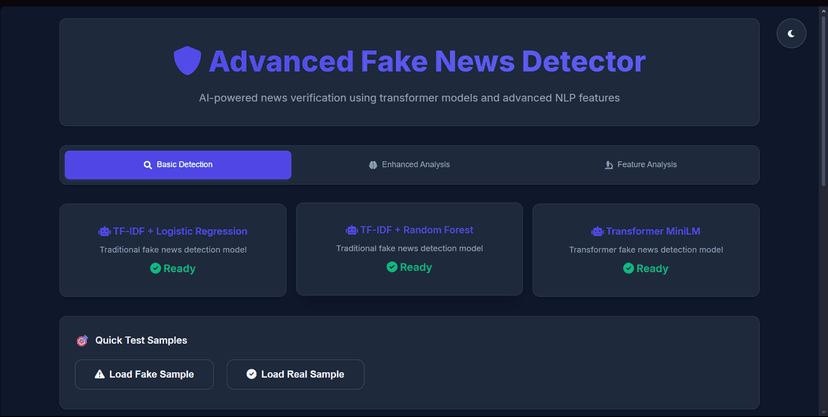Open the Enhanced Analysis tab
The image size is (828, 417).
point(409,165)
